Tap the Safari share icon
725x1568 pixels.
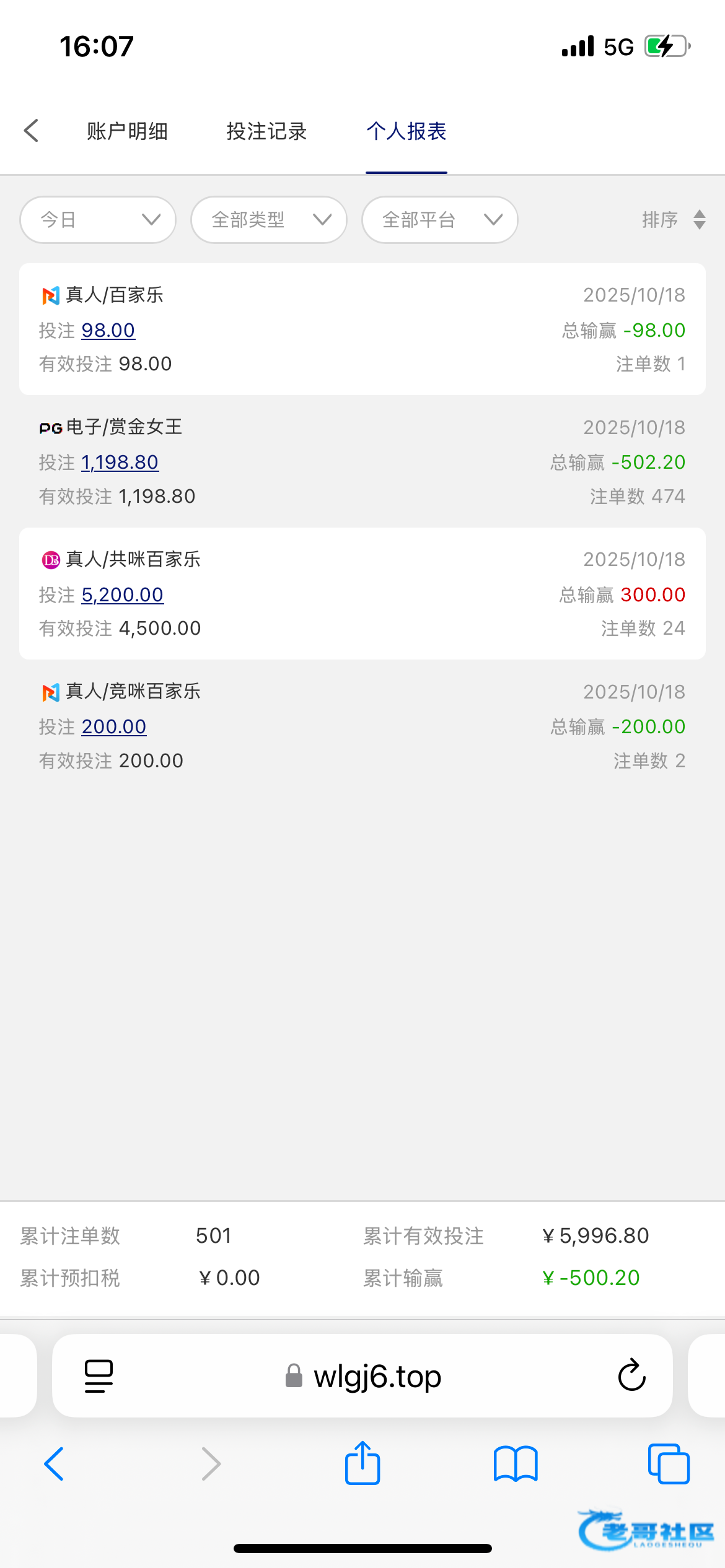(x=362, y=1463)
